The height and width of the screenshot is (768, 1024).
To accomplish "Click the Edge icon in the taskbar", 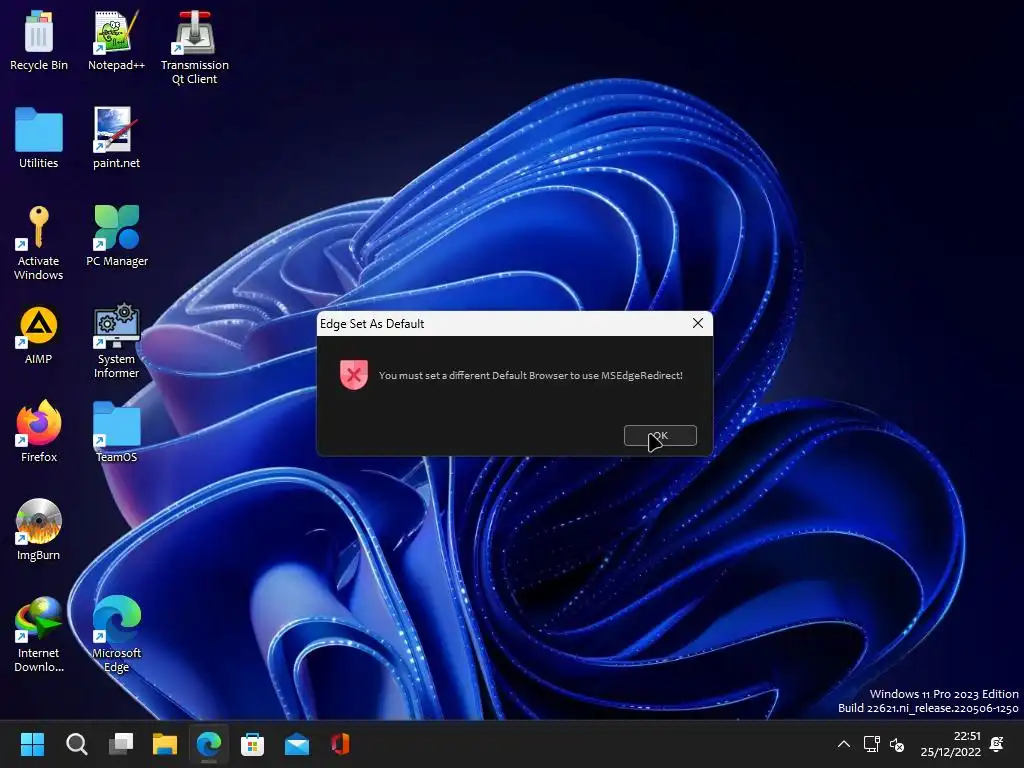I will click(x=209, y=744).
